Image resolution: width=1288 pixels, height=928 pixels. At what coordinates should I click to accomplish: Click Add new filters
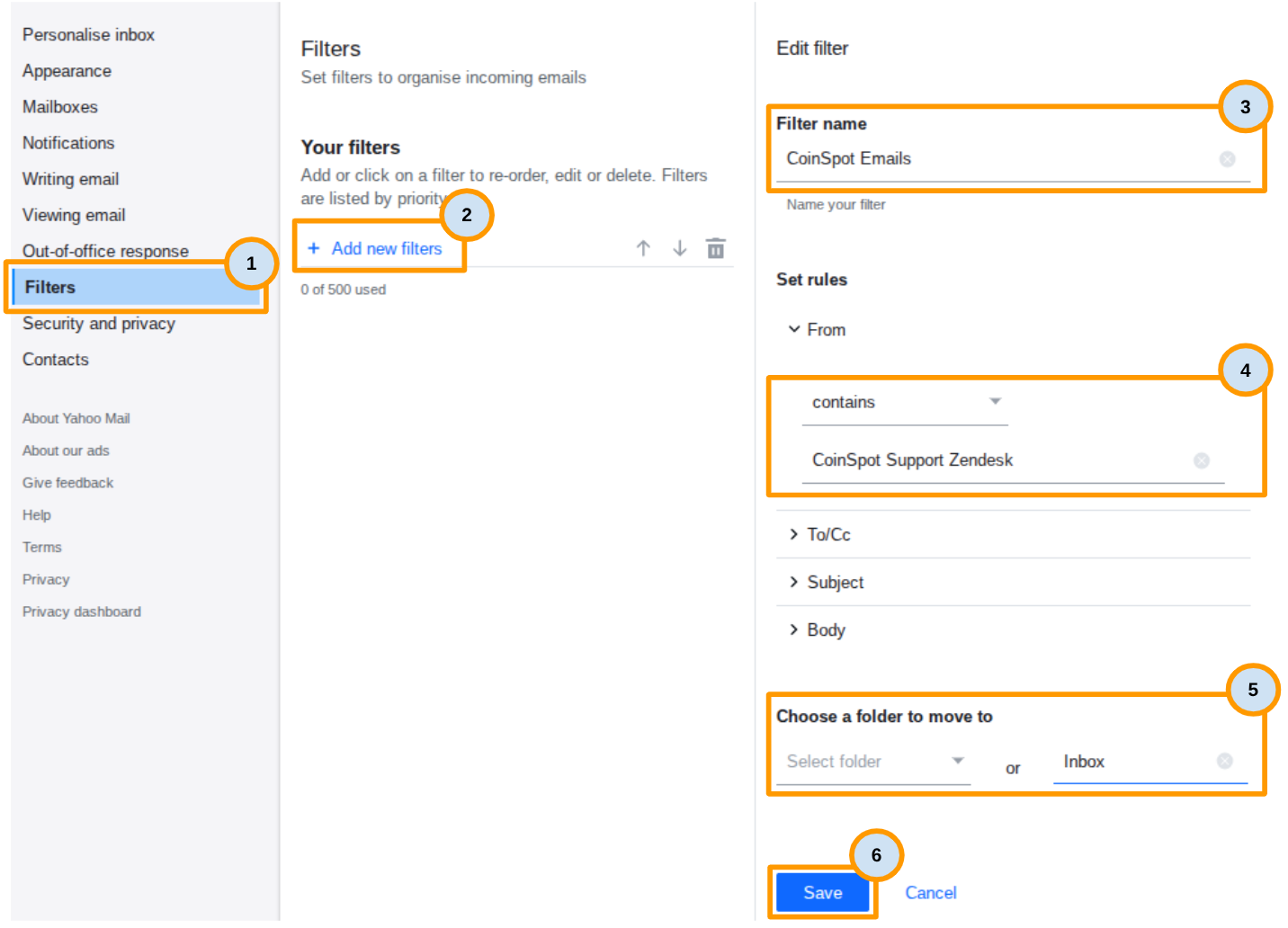point(375,248)
